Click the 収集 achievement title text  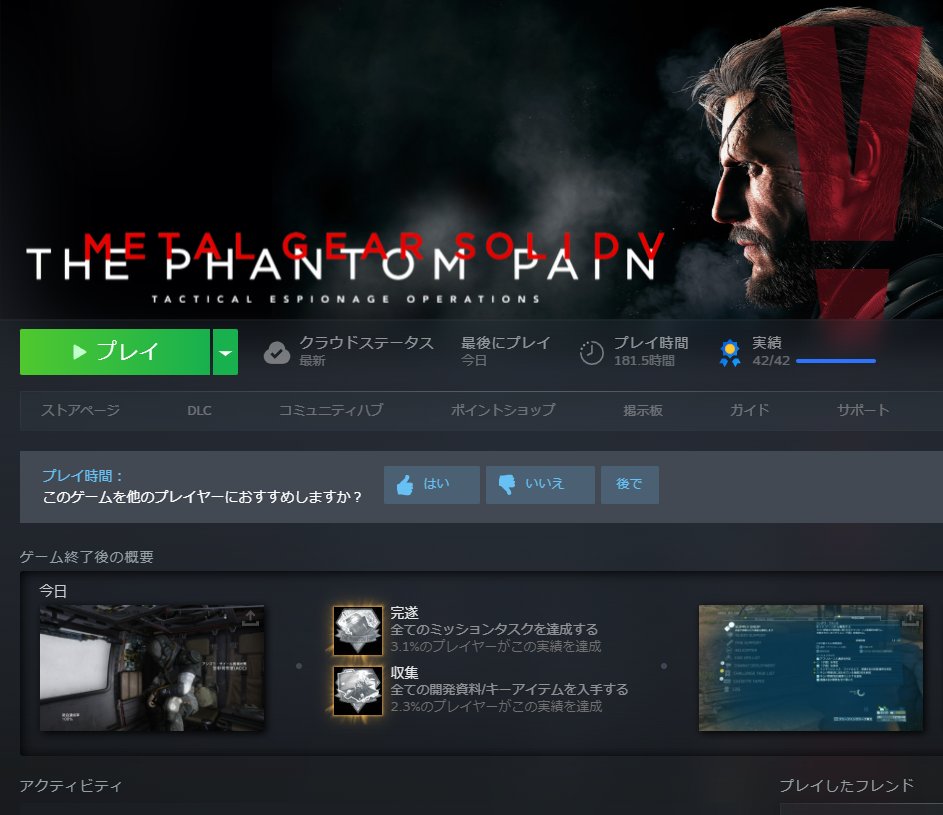(404, 672)
